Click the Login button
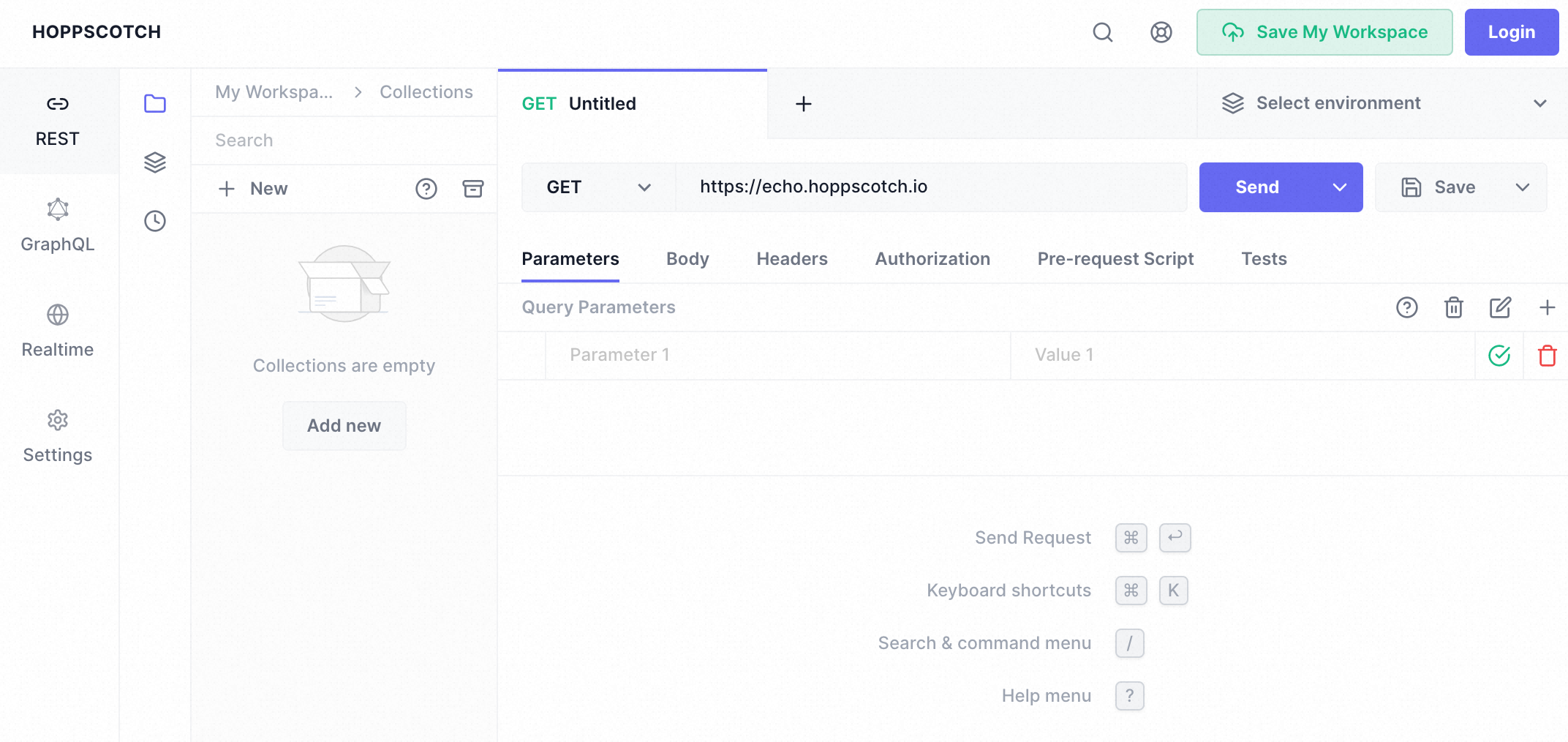The width and height of the screenshot is (1568, 742). point(1512,32)
